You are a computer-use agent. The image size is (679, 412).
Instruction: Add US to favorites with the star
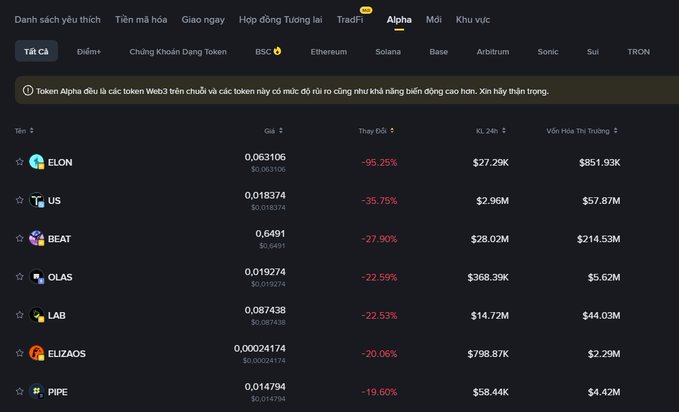tap(19, 200)
